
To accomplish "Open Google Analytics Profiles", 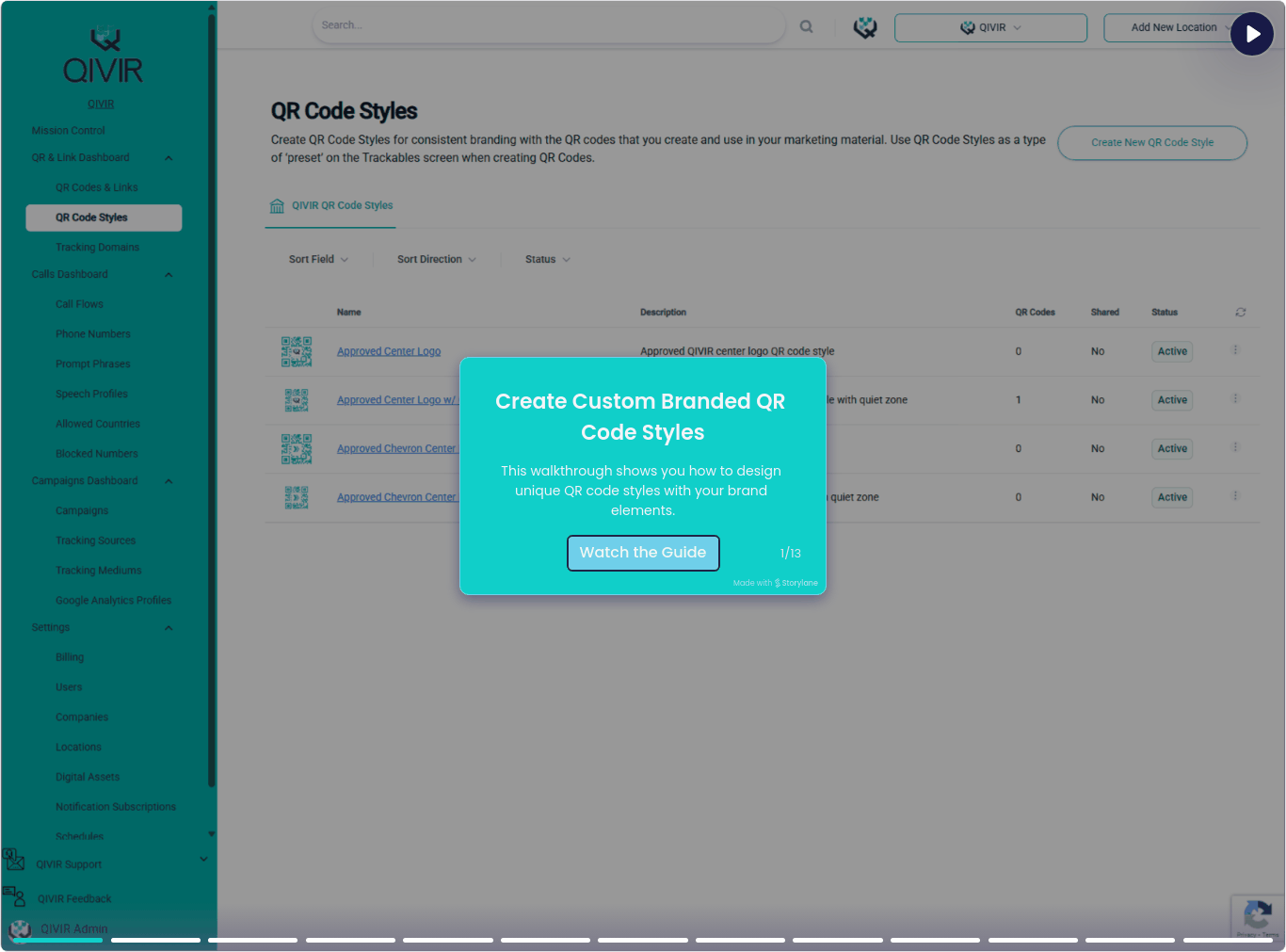I will 113,601.
